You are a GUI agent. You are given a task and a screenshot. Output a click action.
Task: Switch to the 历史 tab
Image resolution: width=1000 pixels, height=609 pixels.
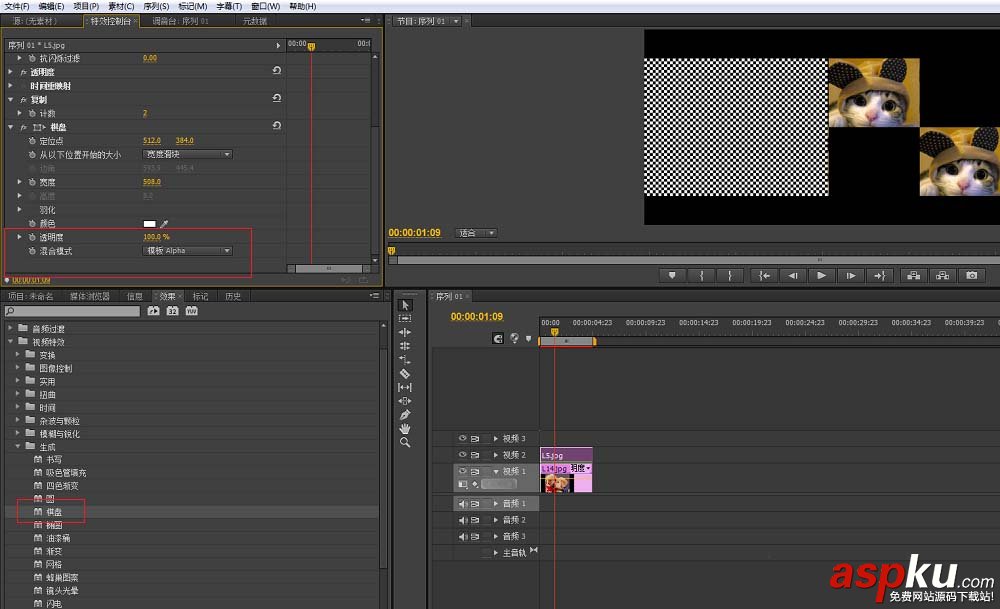pyautogui.click(x=233, y=297)
